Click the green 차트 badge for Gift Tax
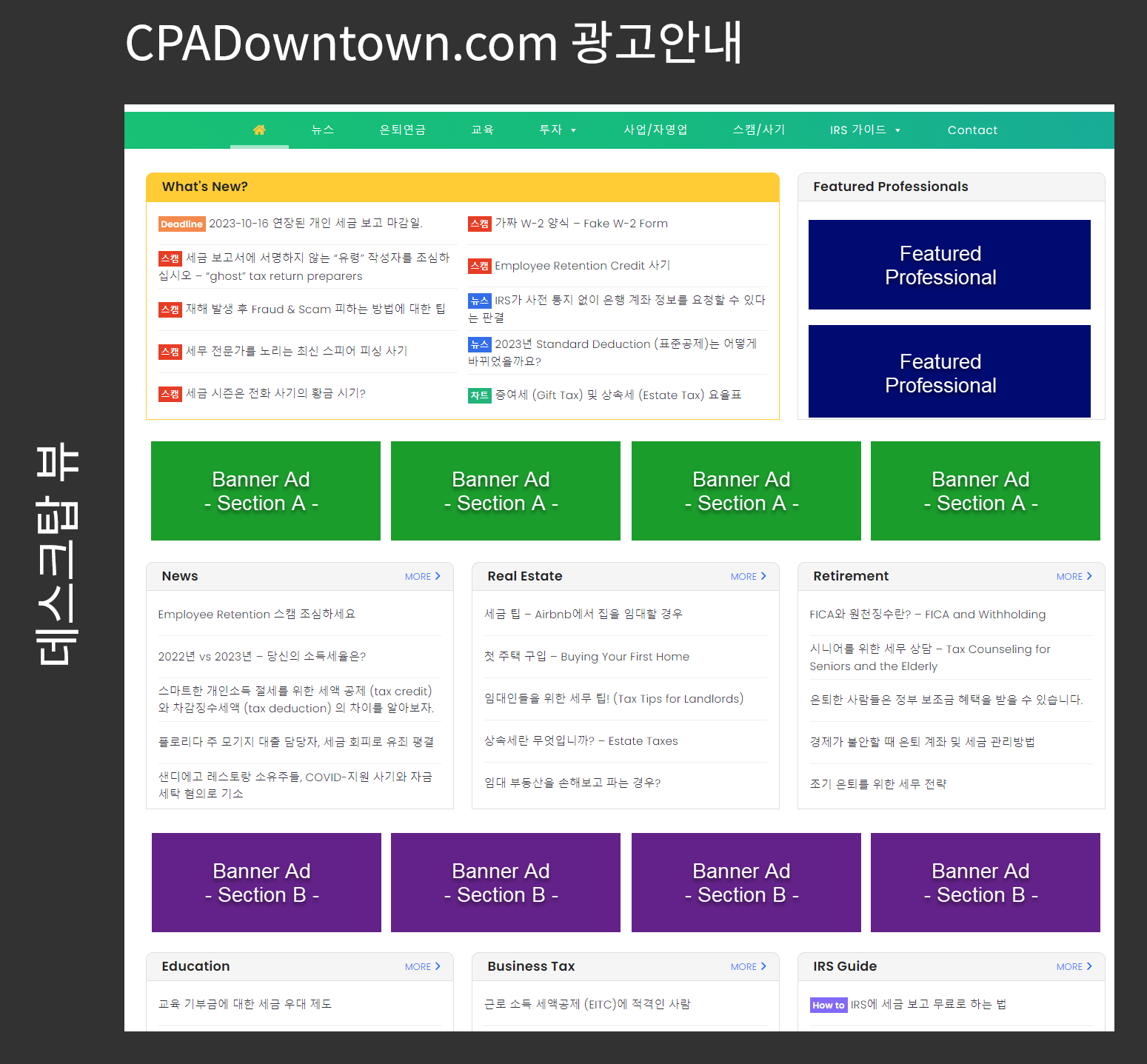The height and width of the screenshot is (1064, 1147). (x=479, y=395)
